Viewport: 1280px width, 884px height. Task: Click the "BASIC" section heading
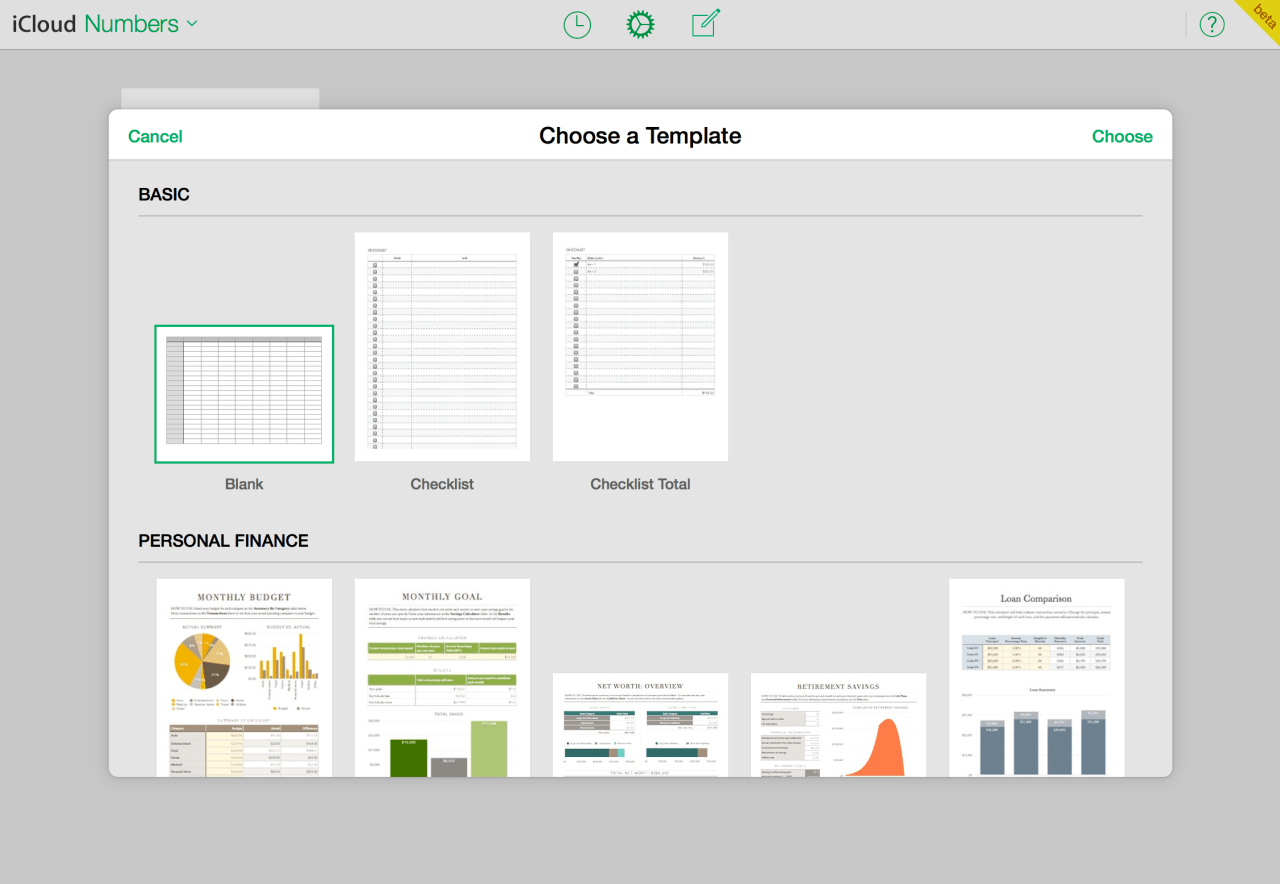pyautogui.click(x=164, y=195)
